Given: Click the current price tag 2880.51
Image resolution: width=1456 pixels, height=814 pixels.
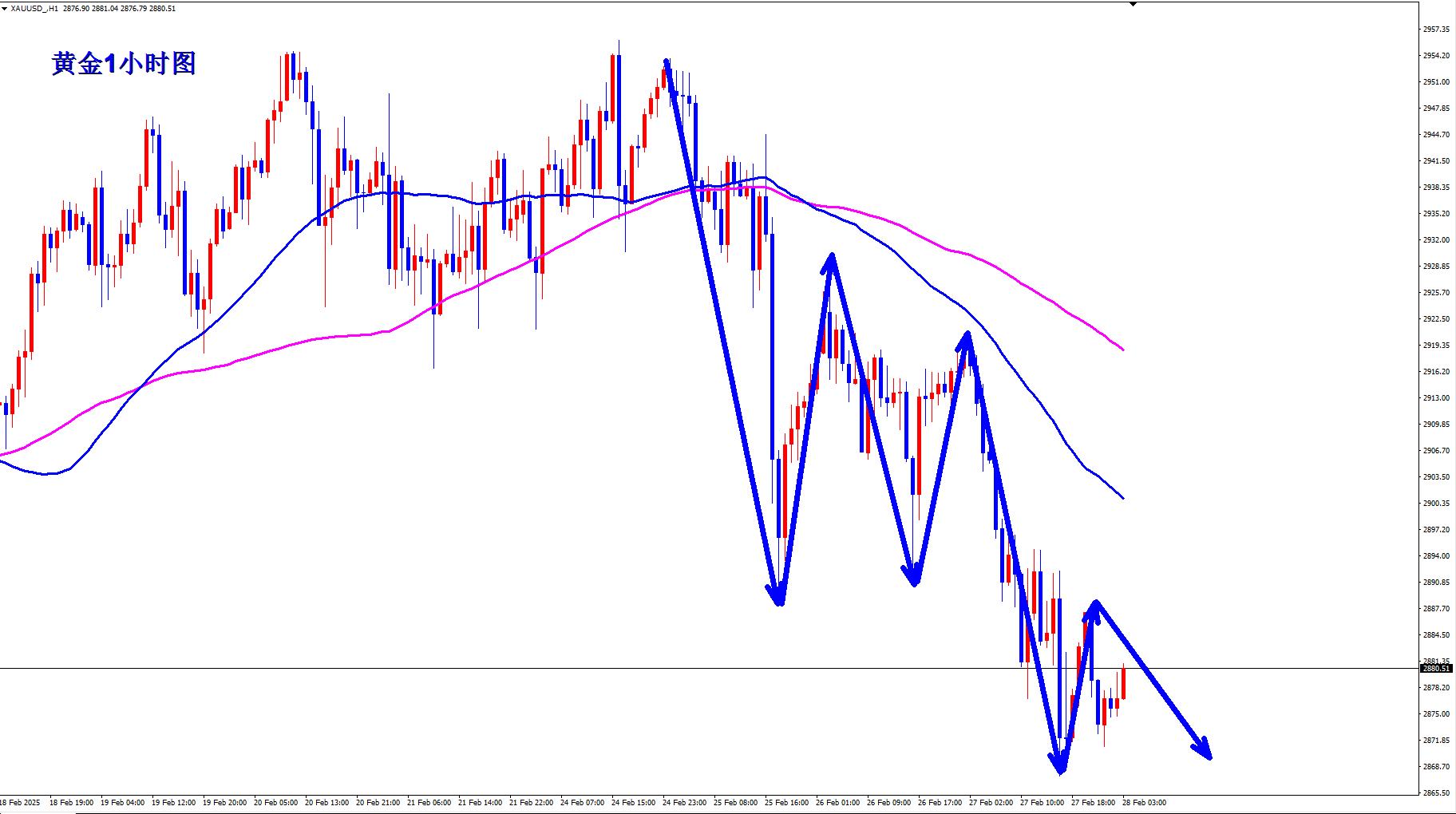Looking at the screenshot, I should click(1437, 669).
